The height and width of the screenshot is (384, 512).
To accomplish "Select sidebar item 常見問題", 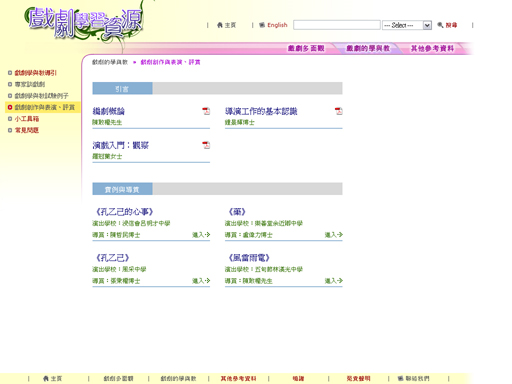I will 27,130.
